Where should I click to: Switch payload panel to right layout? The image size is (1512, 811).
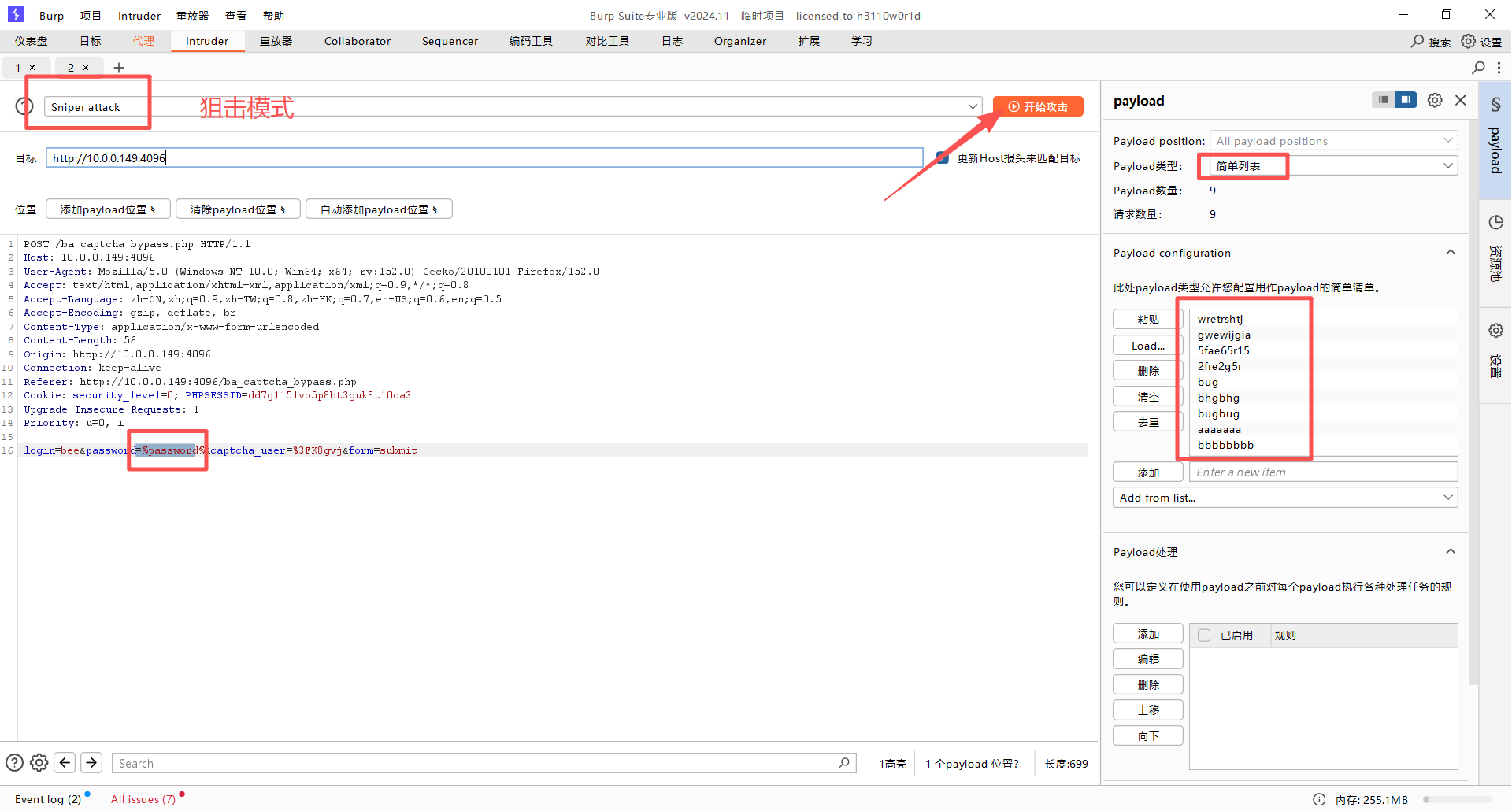(1406, 100)
